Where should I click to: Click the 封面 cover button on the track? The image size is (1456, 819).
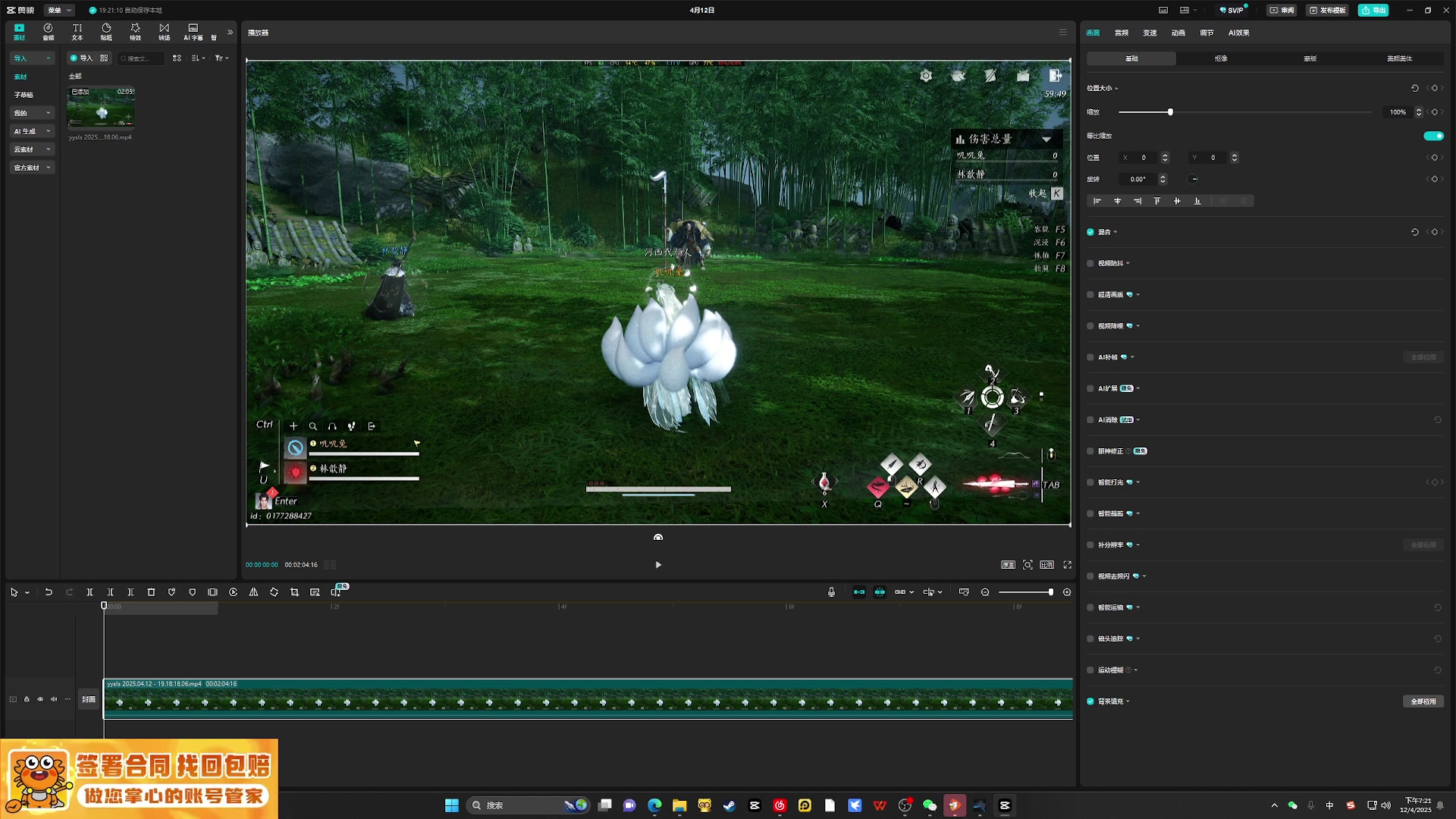pos(89,699)
